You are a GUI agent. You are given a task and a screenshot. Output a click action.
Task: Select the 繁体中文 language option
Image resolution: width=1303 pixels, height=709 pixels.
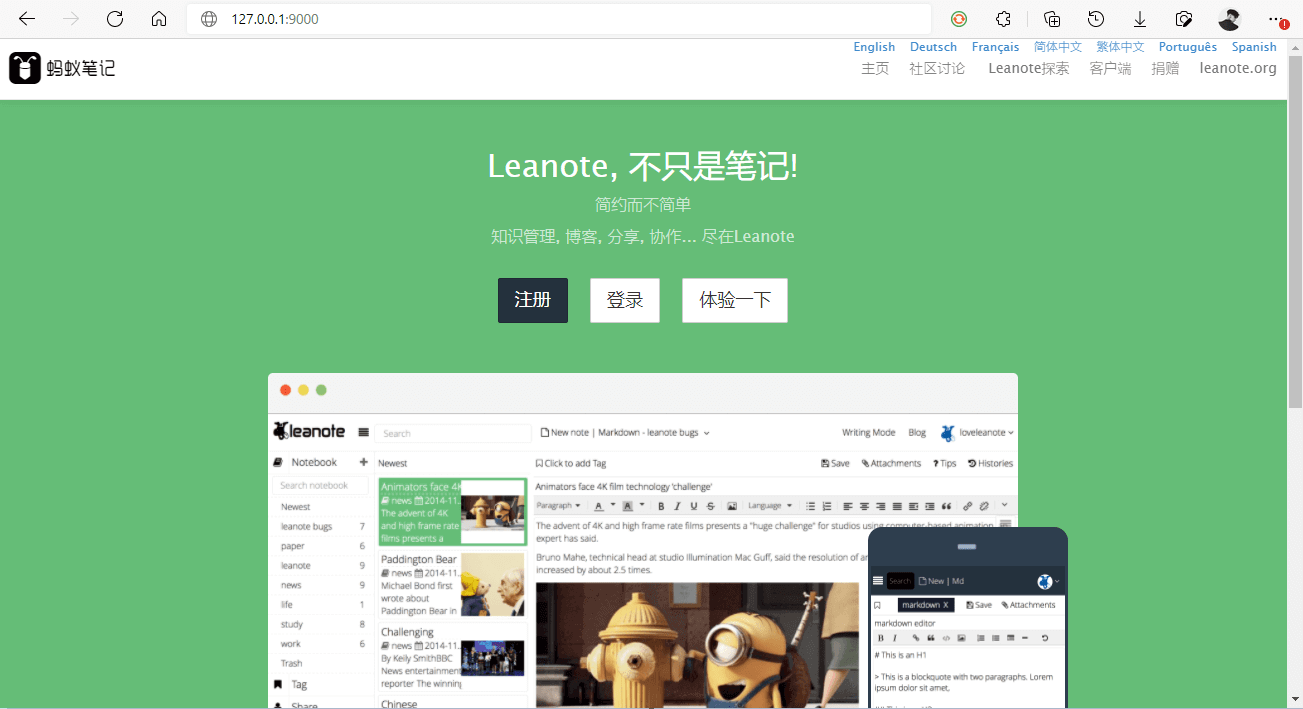1119,46
